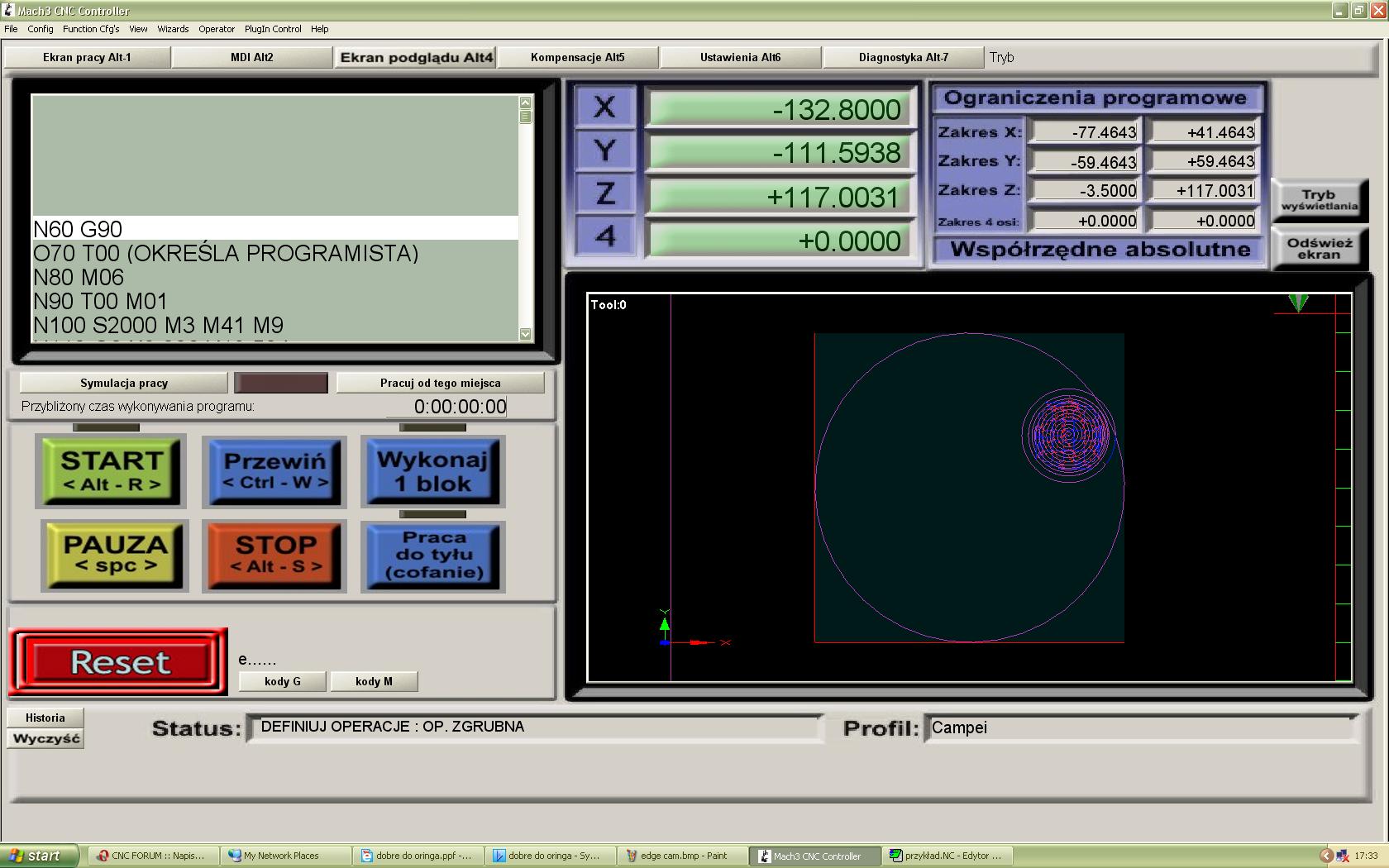This screenshot has width=1389, height=868.
Task: Select G-code line N100 S2000 M3 M41 M9
Action: [274, 325]
